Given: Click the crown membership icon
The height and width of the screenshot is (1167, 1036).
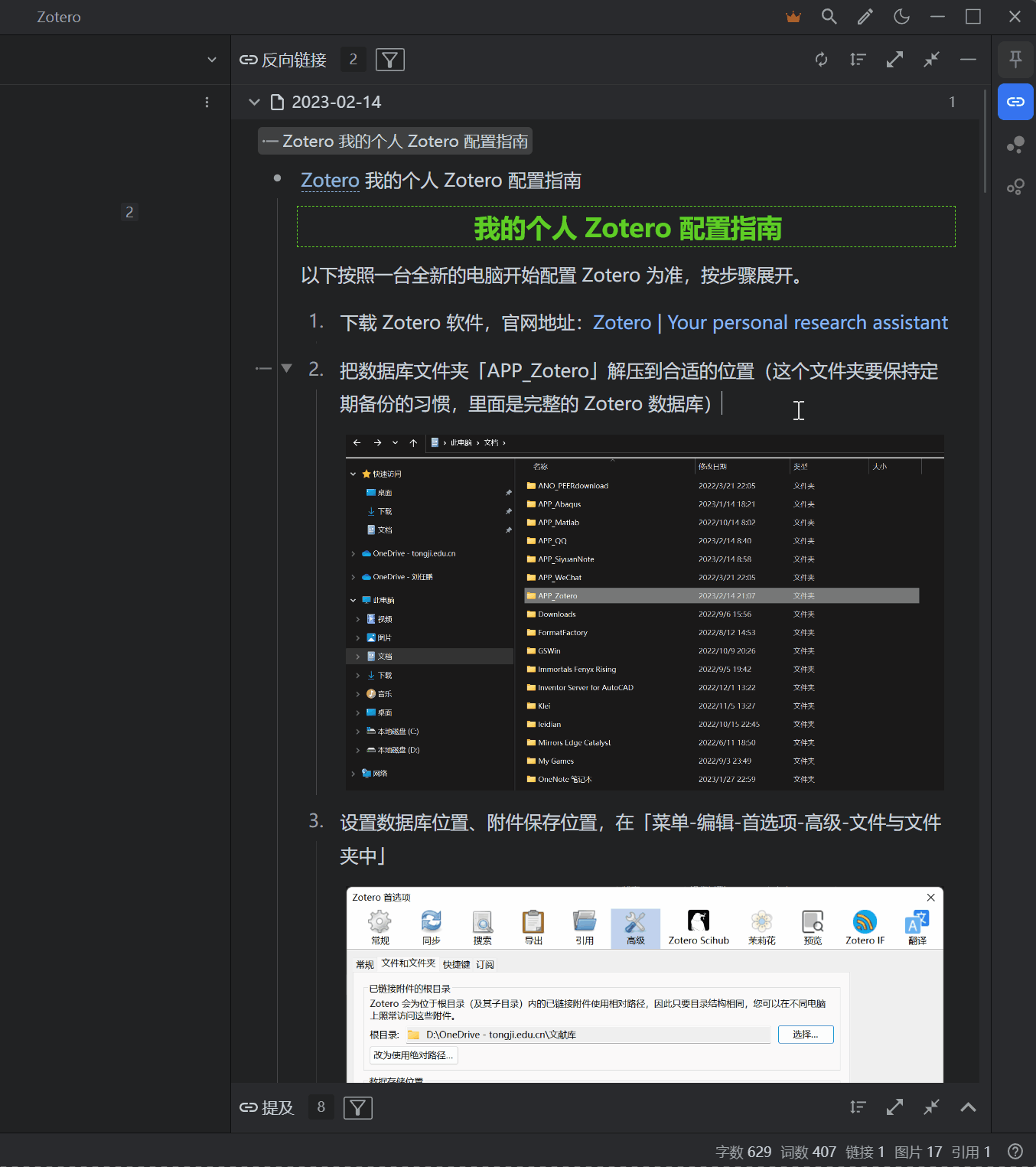Looking at the screenshot, I should 793,16.
